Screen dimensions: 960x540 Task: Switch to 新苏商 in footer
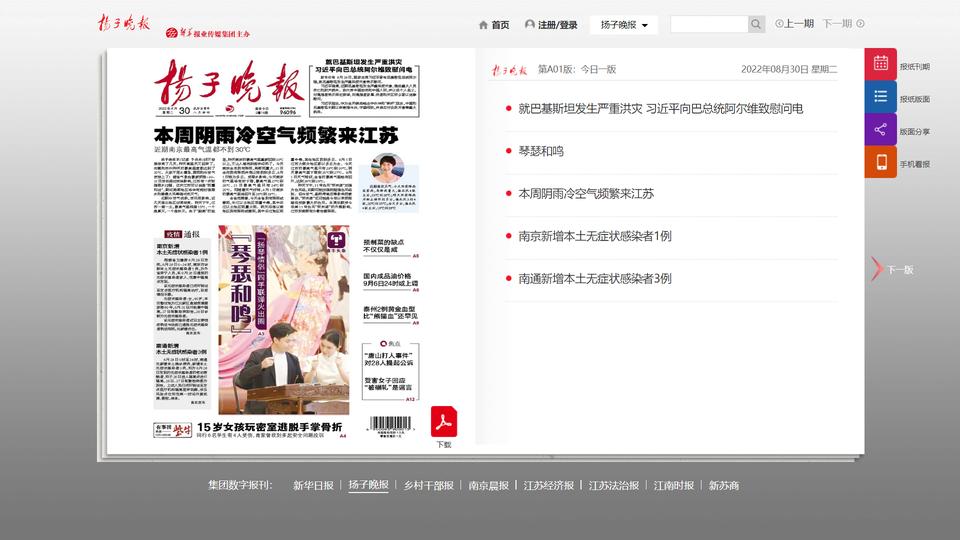pos(724,486)
